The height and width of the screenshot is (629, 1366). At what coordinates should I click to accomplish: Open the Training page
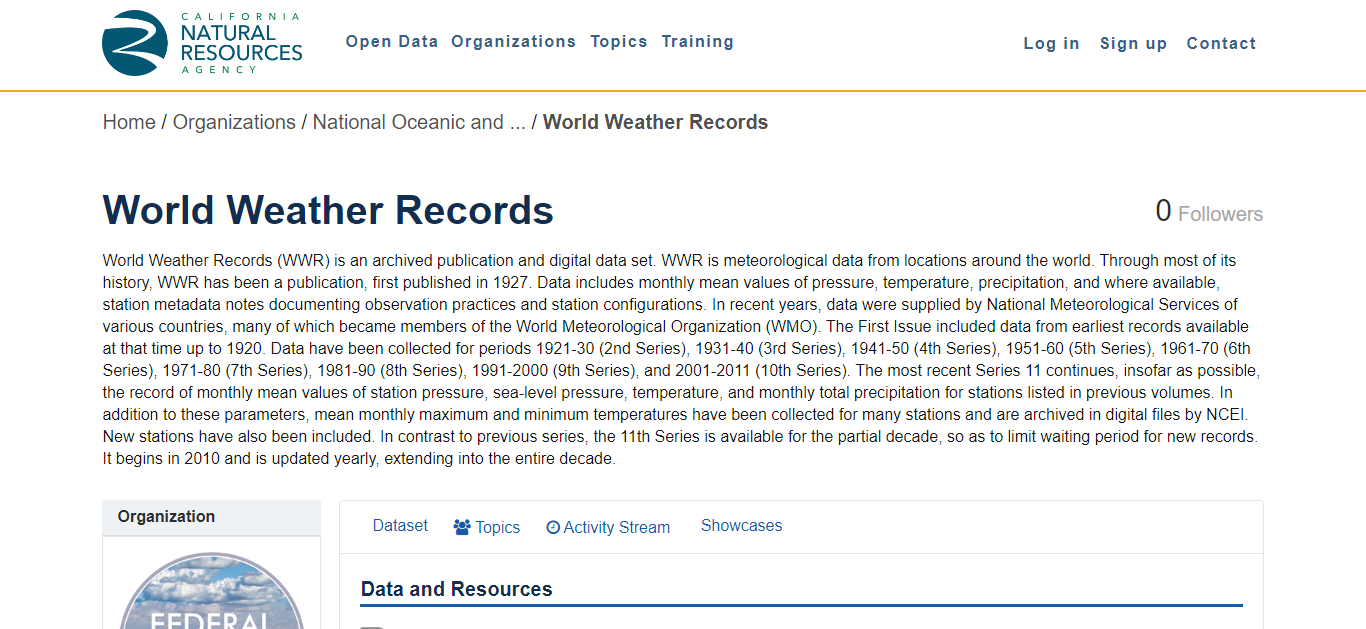point(697,42)
